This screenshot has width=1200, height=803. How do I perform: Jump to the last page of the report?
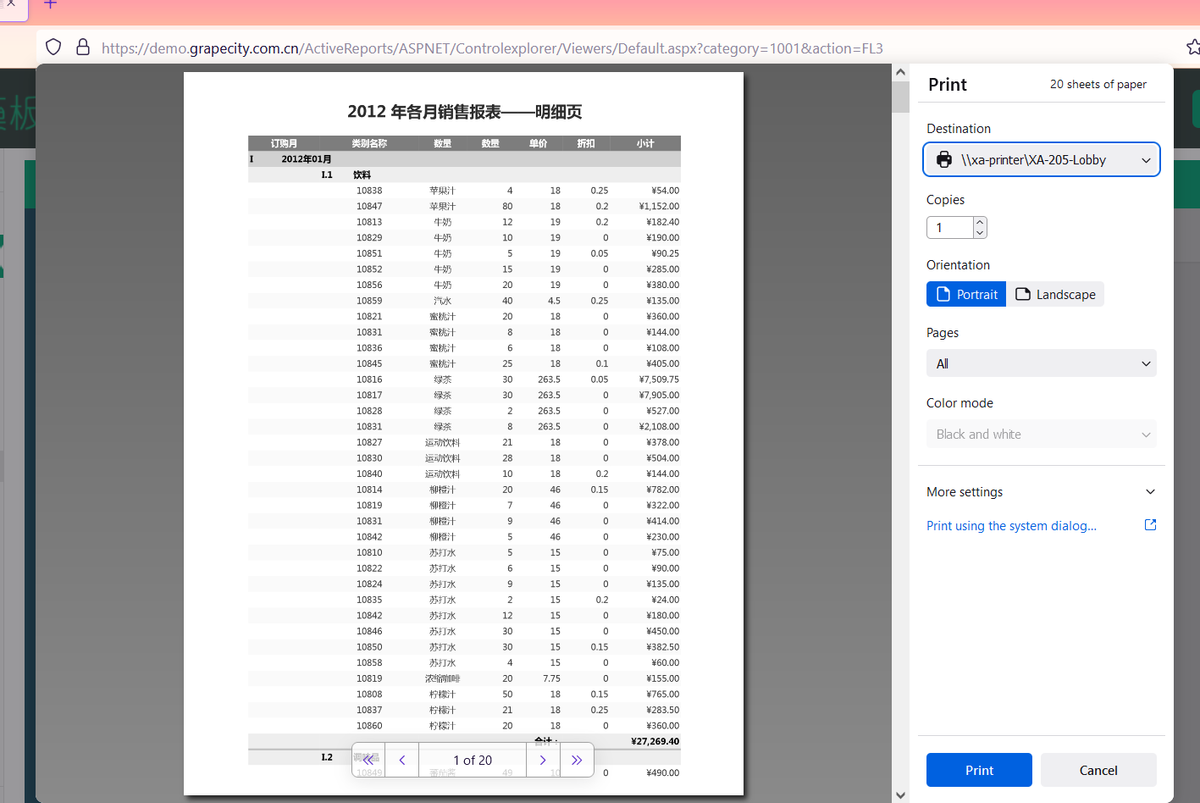pyautogui.click(x=577, y=760)
